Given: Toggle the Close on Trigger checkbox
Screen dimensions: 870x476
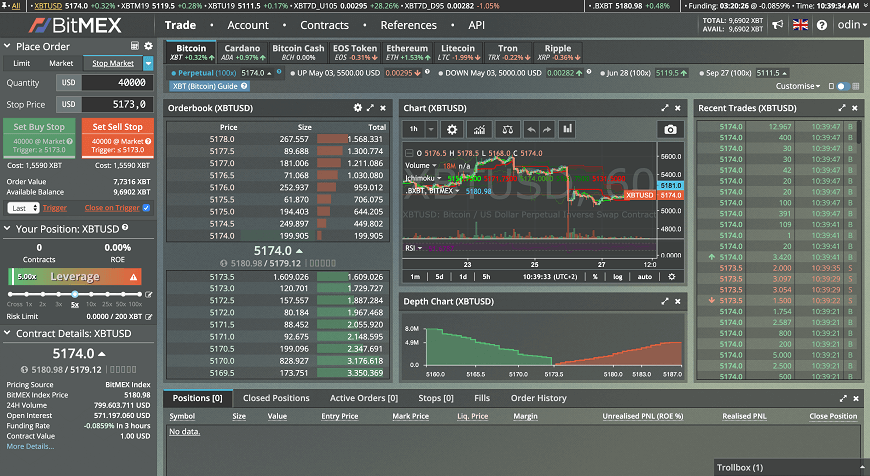Looking at the screenshot, I should pos(147,208).
